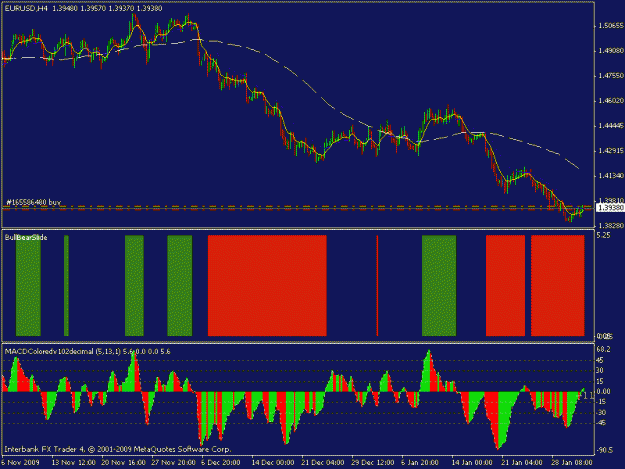The height and width of the screenshot is (469, 625).
Task: Select the thin green BullBearSlide bar
Action: tap(66, 286)
